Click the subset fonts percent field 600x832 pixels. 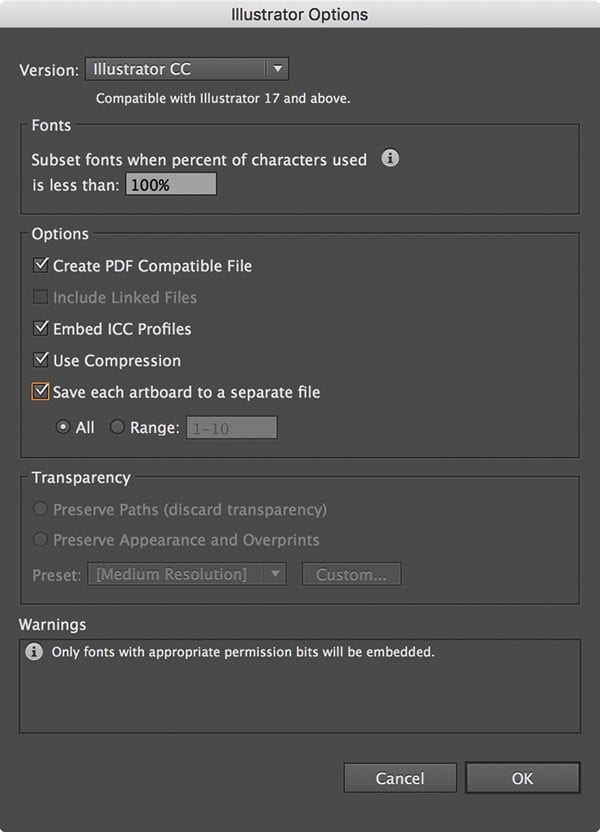pyautogui.click(x=170, y=185)
